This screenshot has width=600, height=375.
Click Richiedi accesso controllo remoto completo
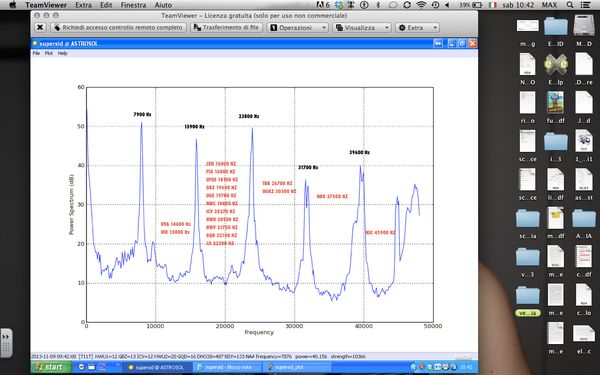[x=118, y=28]
